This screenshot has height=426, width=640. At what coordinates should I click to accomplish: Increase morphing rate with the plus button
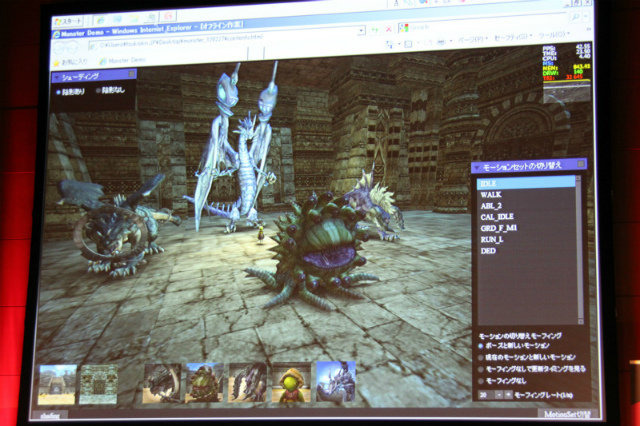coord(508,395)
